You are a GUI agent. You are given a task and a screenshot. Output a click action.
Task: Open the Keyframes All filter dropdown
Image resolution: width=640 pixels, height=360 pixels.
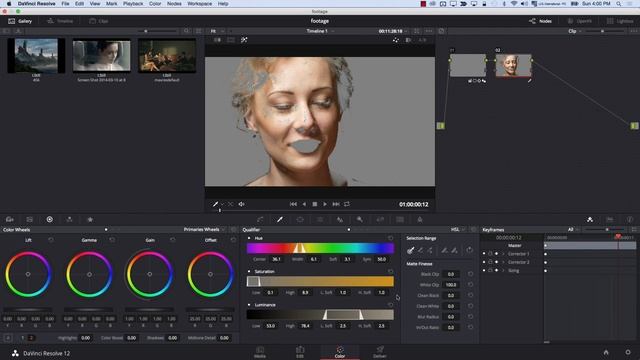pyautogui.click(x=573, y=230)
